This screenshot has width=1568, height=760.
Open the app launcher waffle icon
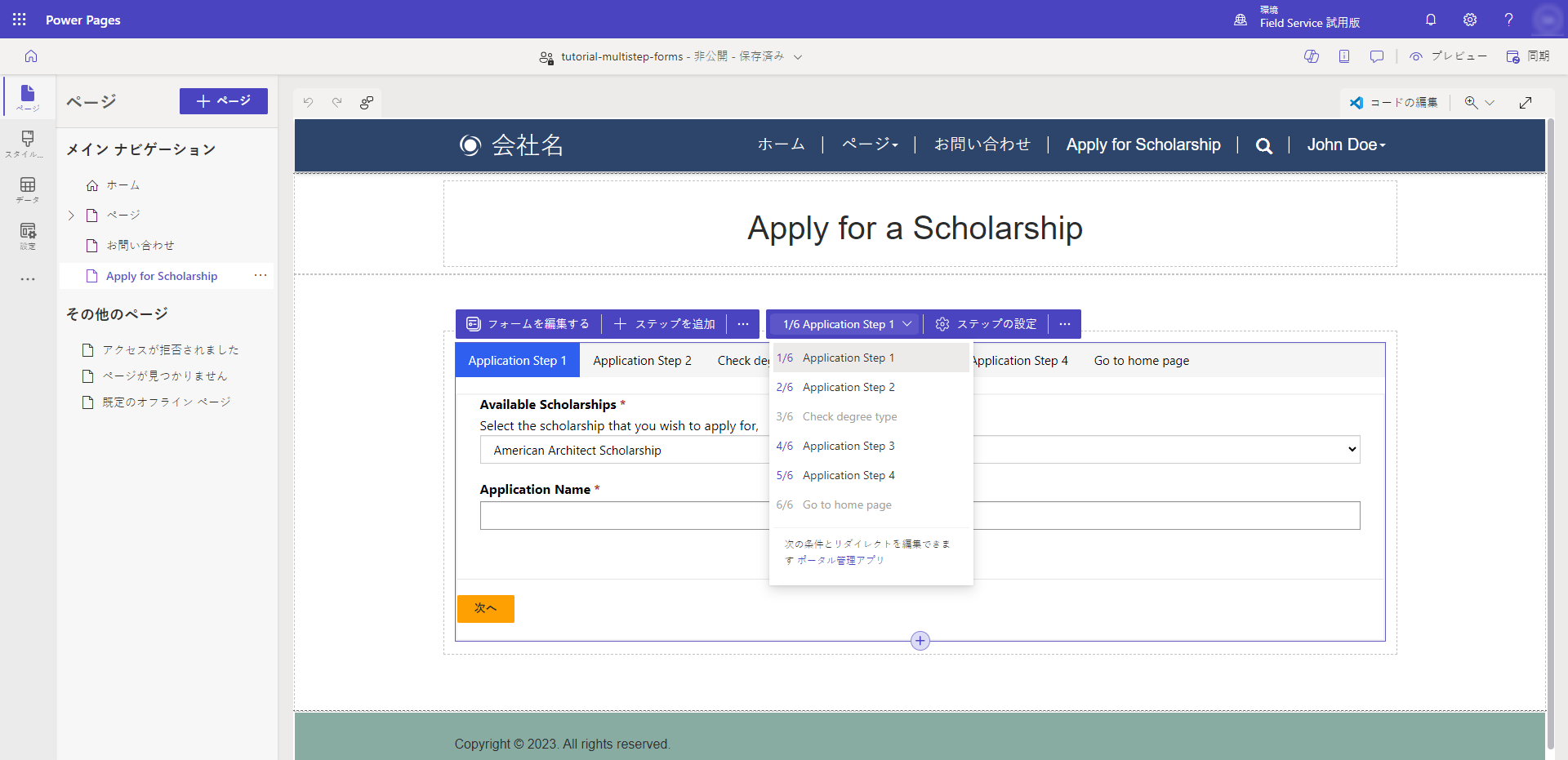click(20, 20)
